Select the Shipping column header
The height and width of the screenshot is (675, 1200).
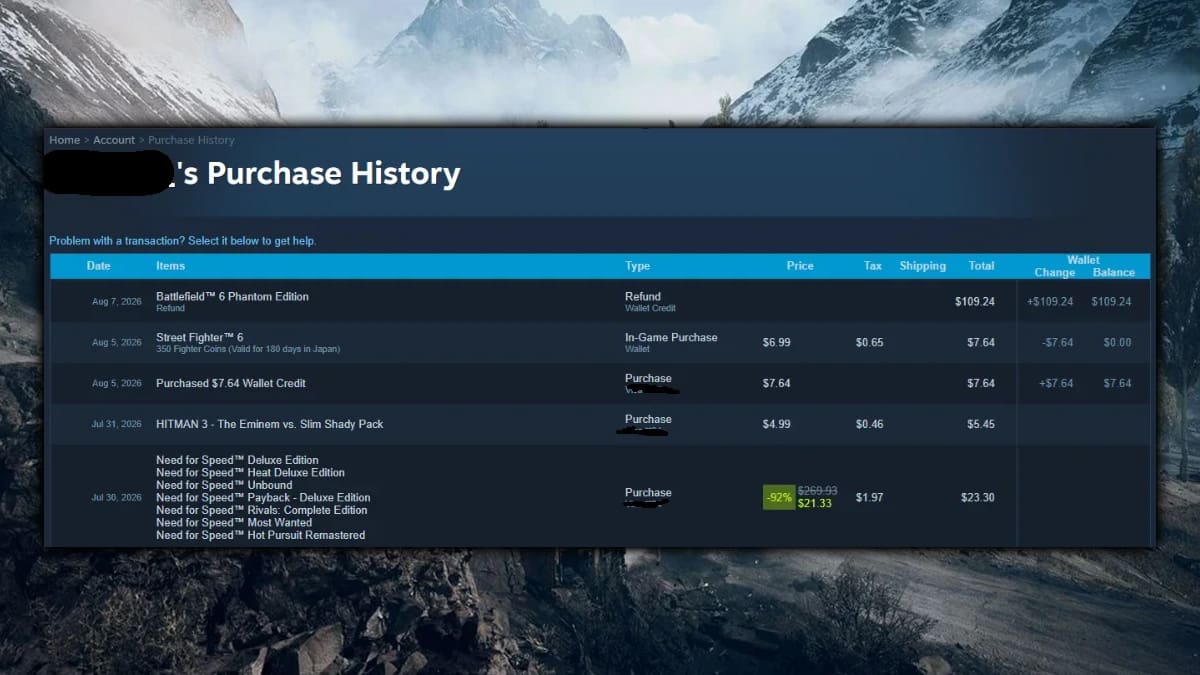click(922, 266)
